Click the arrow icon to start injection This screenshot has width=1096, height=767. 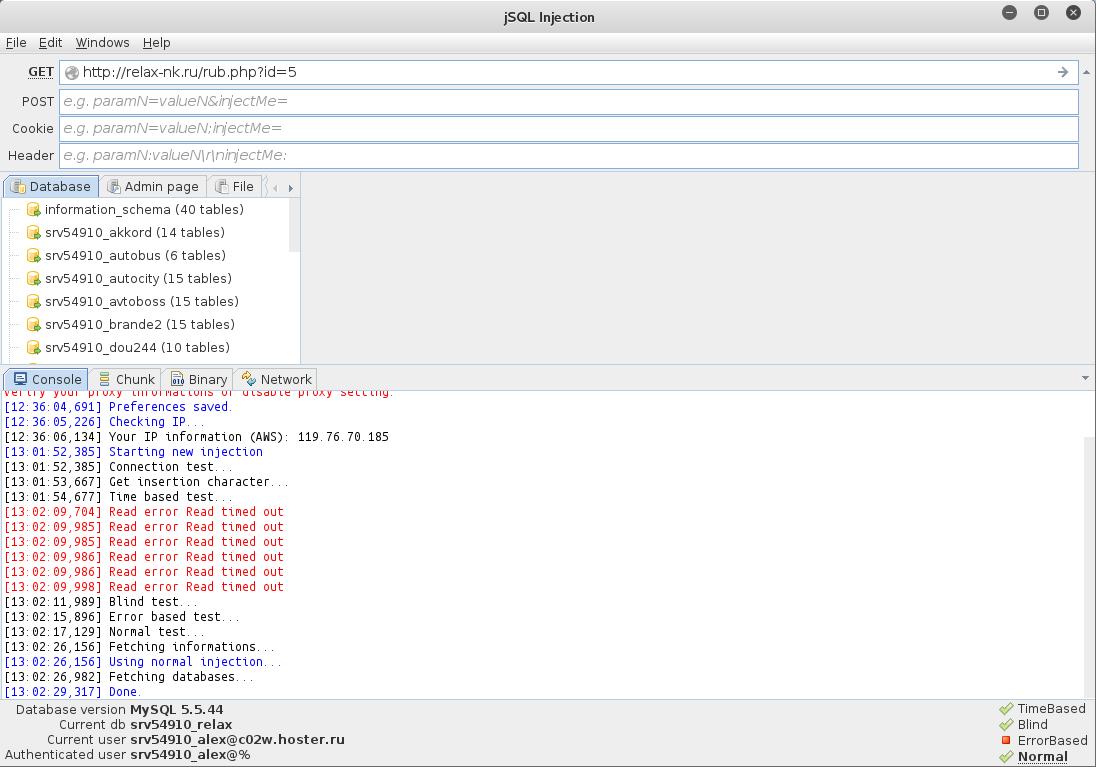pos(1063,72)
